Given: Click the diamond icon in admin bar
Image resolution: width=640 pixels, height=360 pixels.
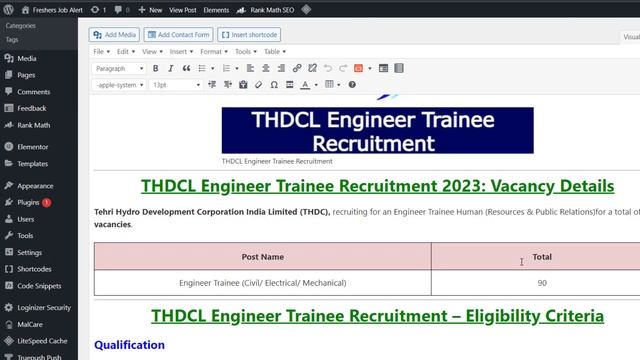Looking at the screenshot, I should [306, 9].
